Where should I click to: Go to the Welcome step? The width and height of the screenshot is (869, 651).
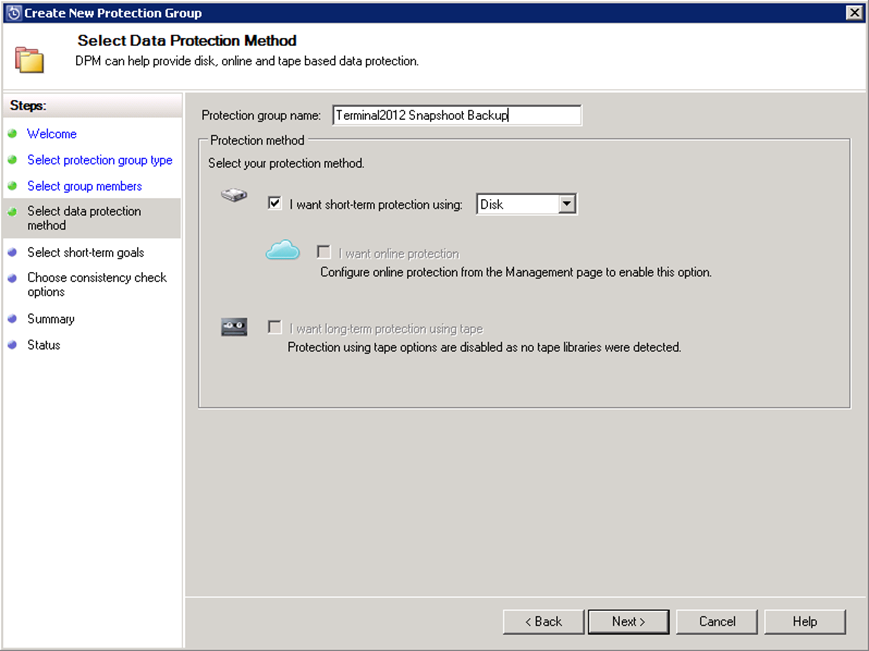point(52,134)
